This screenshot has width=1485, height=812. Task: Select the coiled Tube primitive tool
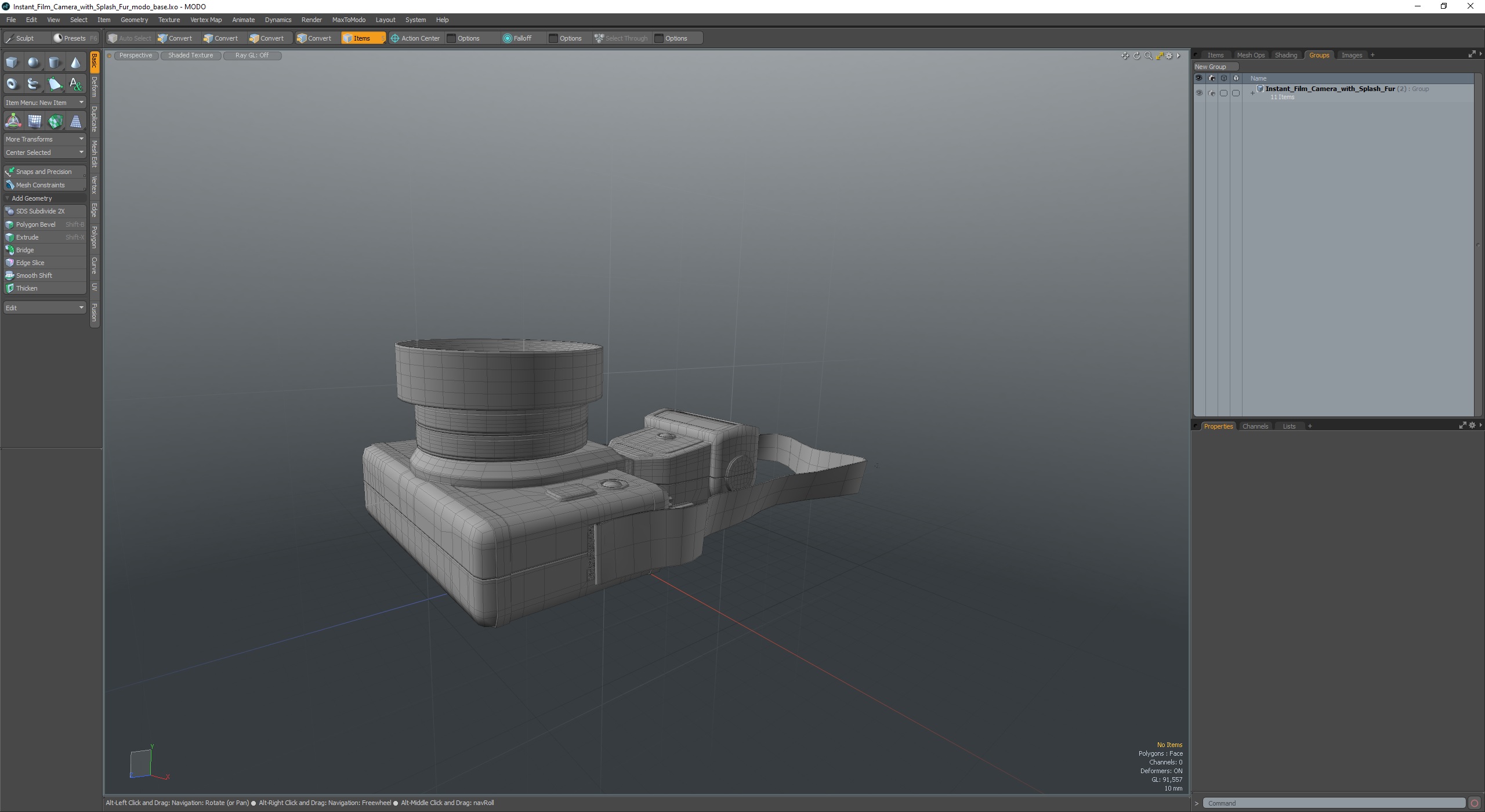click(x=34, y=84)
